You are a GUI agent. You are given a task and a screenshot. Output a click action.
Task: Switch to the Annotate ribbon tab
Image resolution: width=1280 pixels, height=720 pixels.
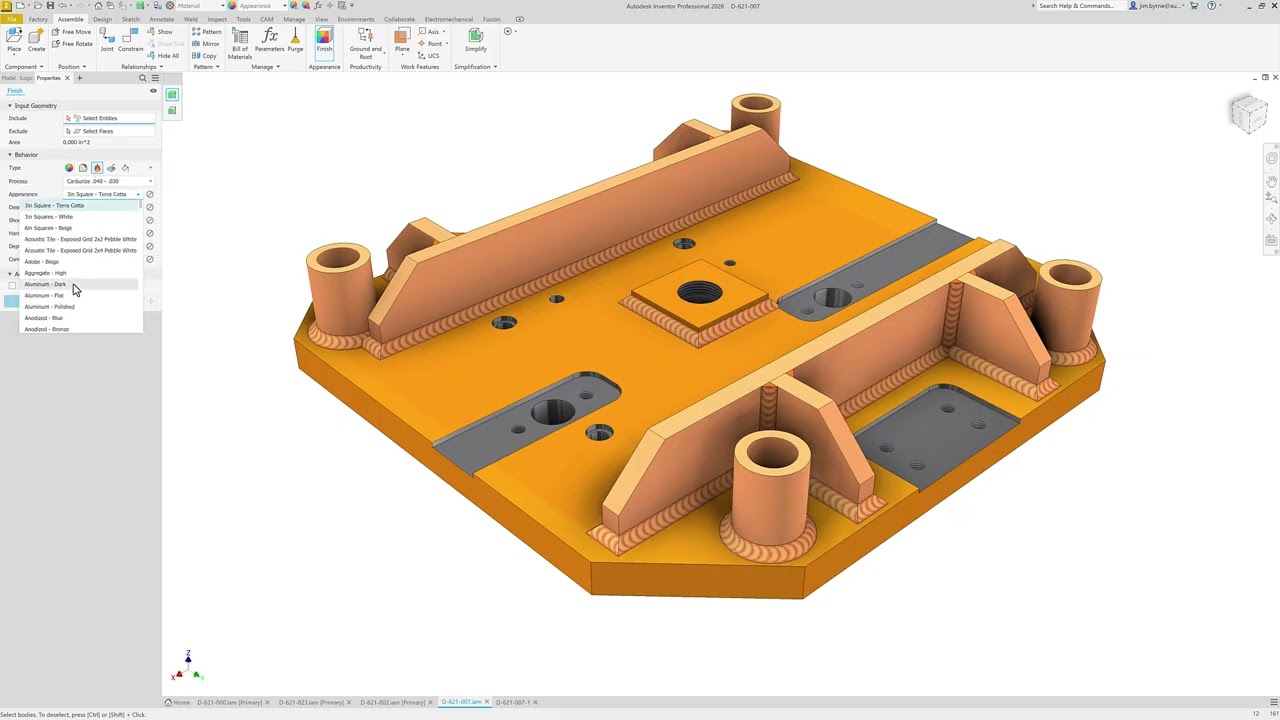161,19
